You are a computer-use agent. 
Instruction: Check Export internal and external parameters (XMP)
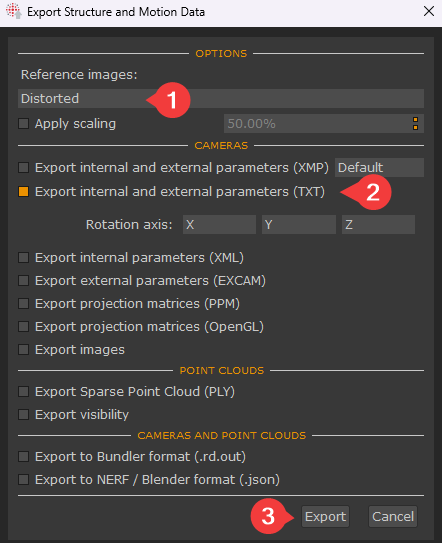click(x=24, y=168)
